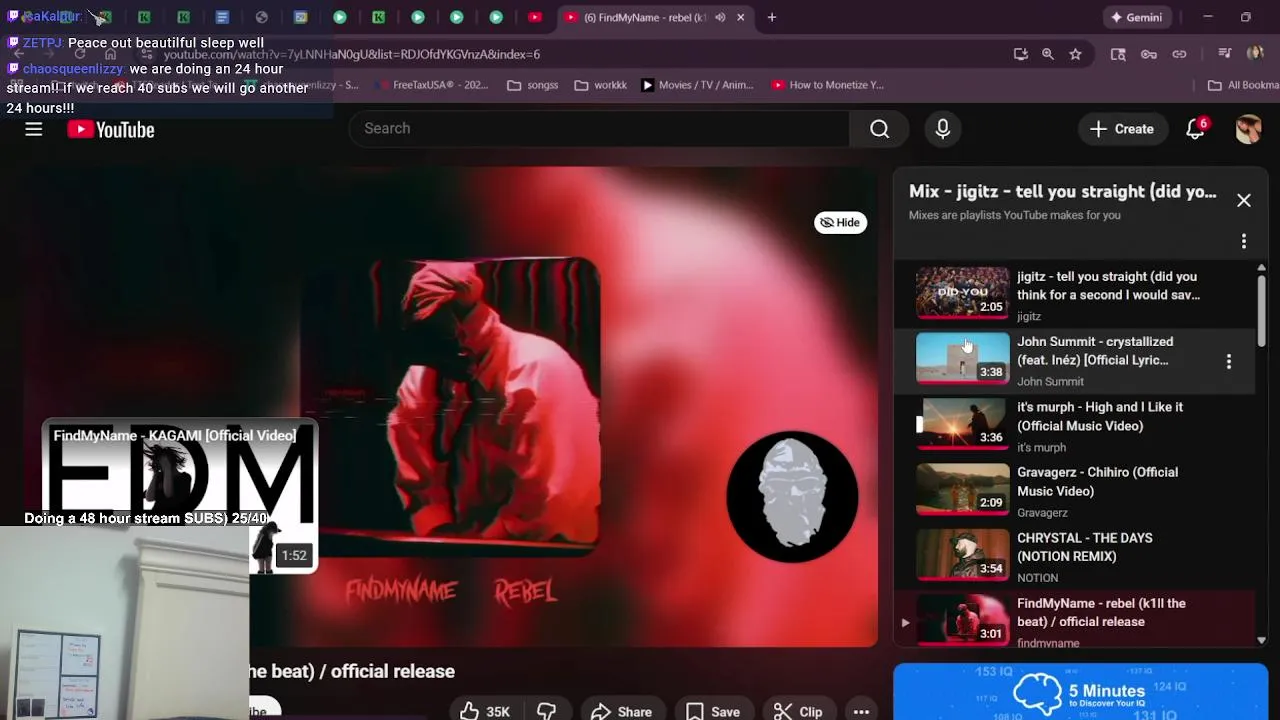Play John Summit - crystallized thumbnail
Image resolution: width=1280 pixels, height=720 pixels.
pyautogui.click(x=963, y=358)
